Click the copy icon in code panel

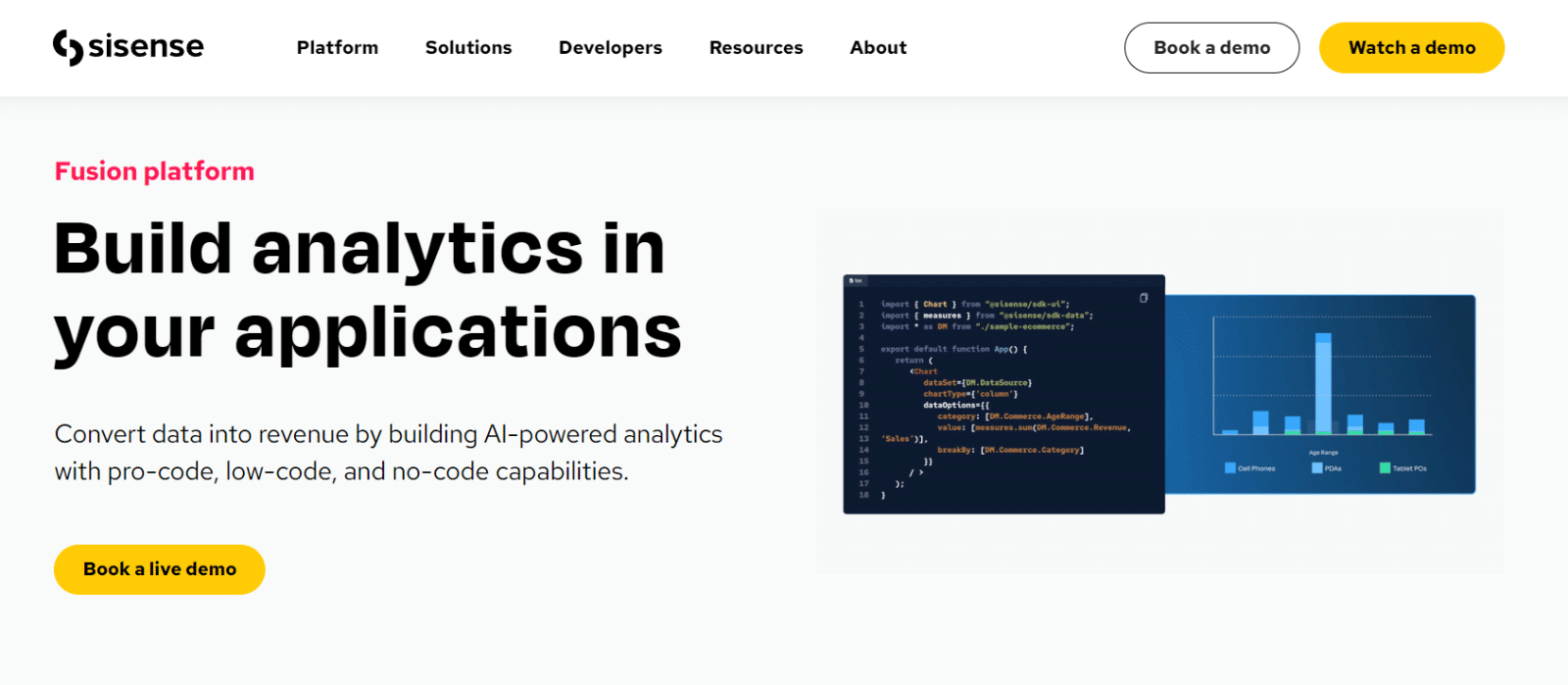[1144, 298]
